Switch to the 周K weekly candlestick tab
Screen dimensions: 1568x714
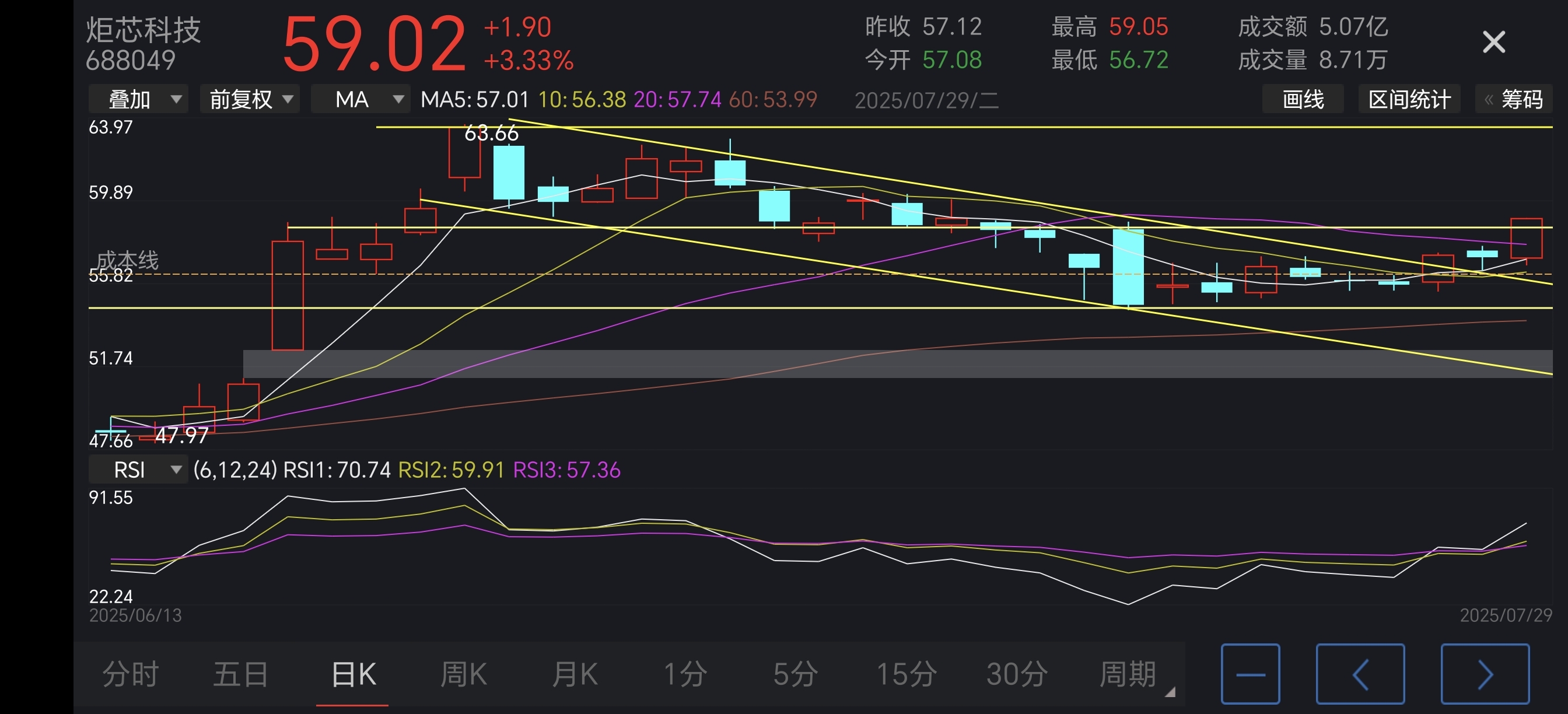point(463,674)
